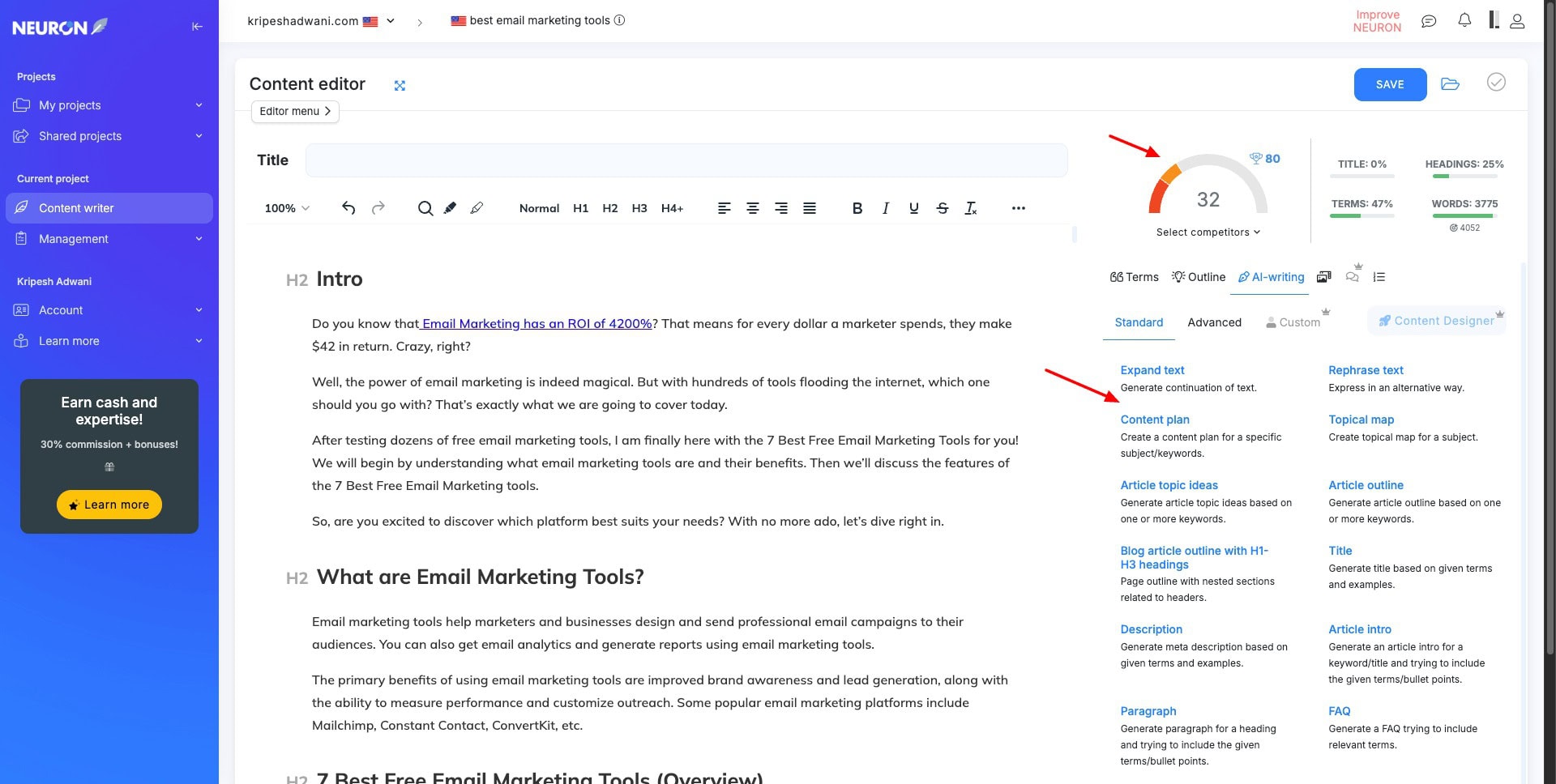Click into the Title input field

[686, 160]
